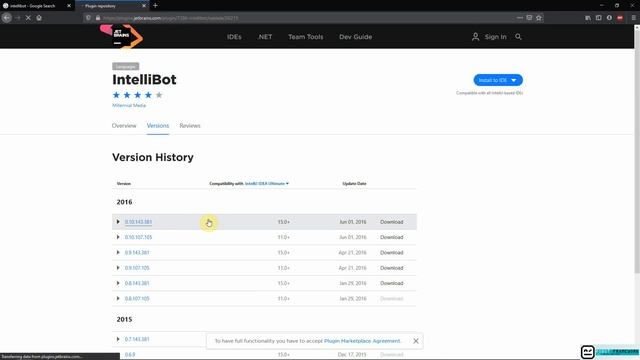Image resolution: width=640 pixels, height=360 pixels.
Task: Open the IDEs navigation menu
Action: (234, 37)
